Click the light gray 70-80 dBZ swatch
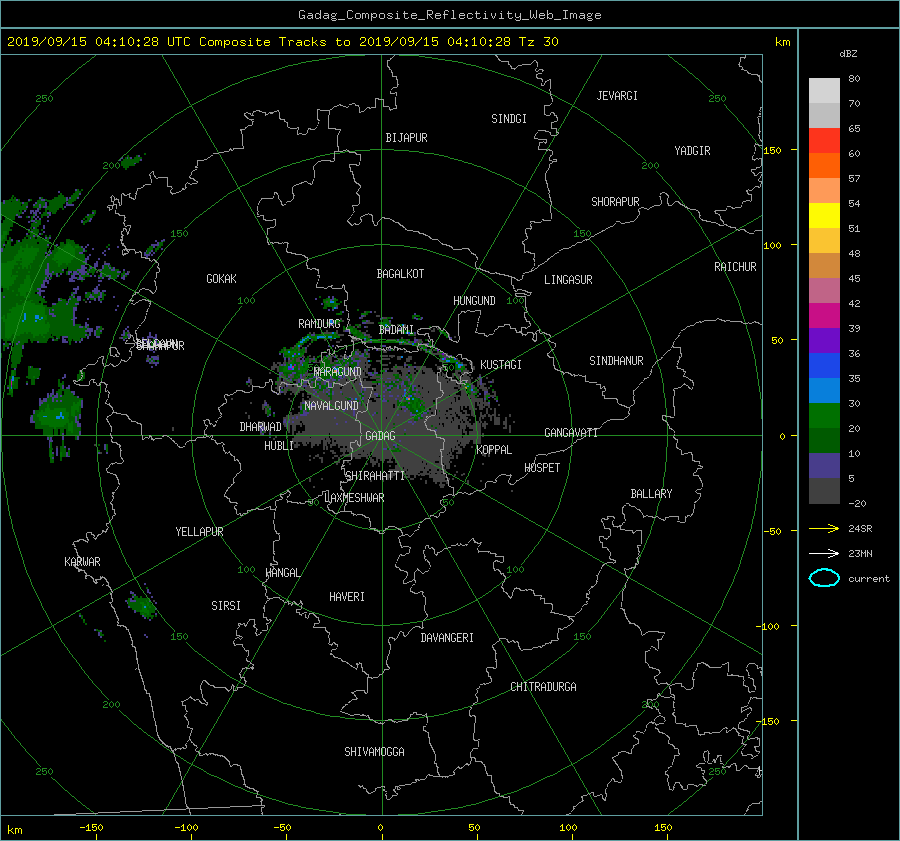900x841 pixels. [824, 91]
